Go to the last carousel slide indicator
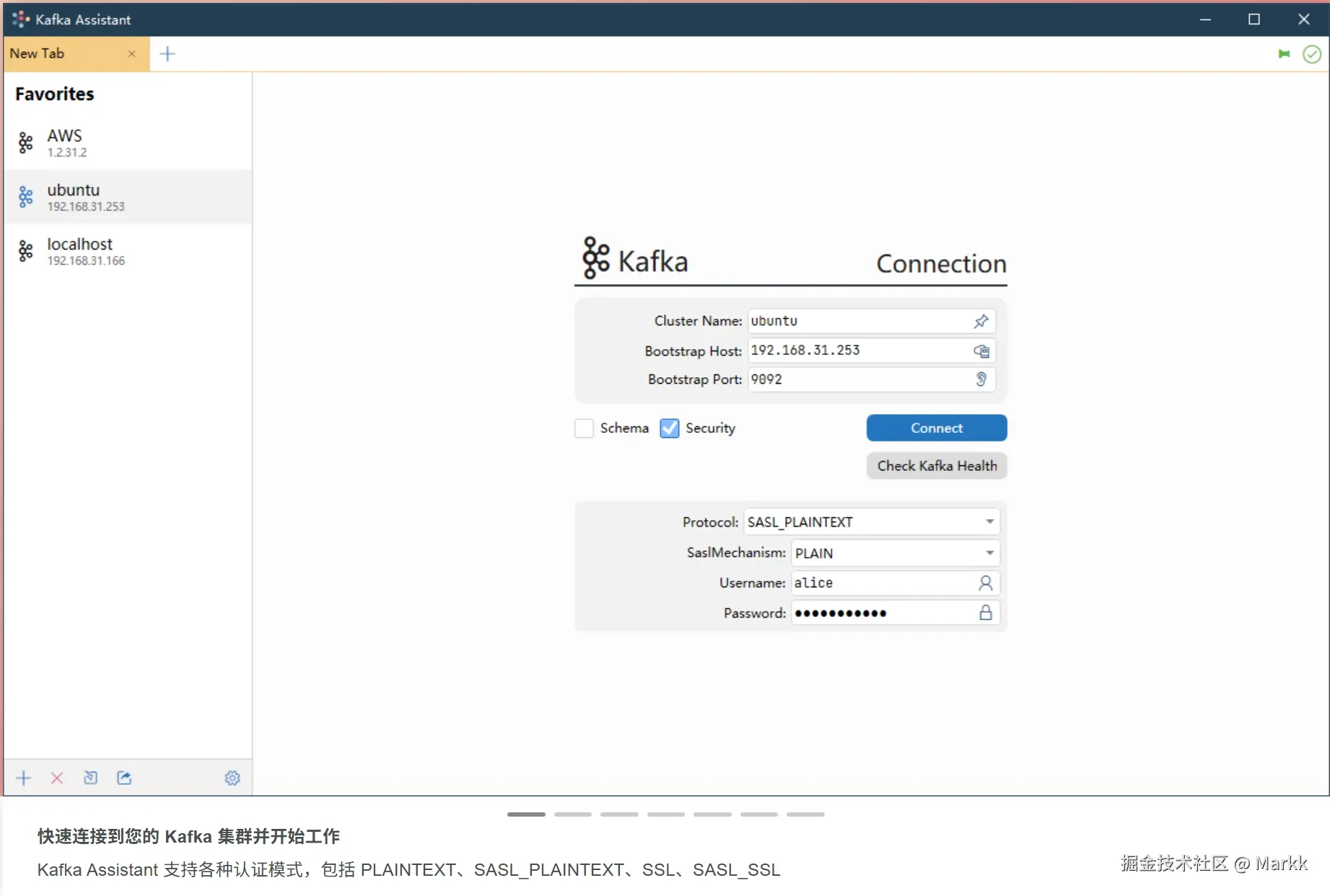Screen dimensions: 1330x896 tap(805, 814)
